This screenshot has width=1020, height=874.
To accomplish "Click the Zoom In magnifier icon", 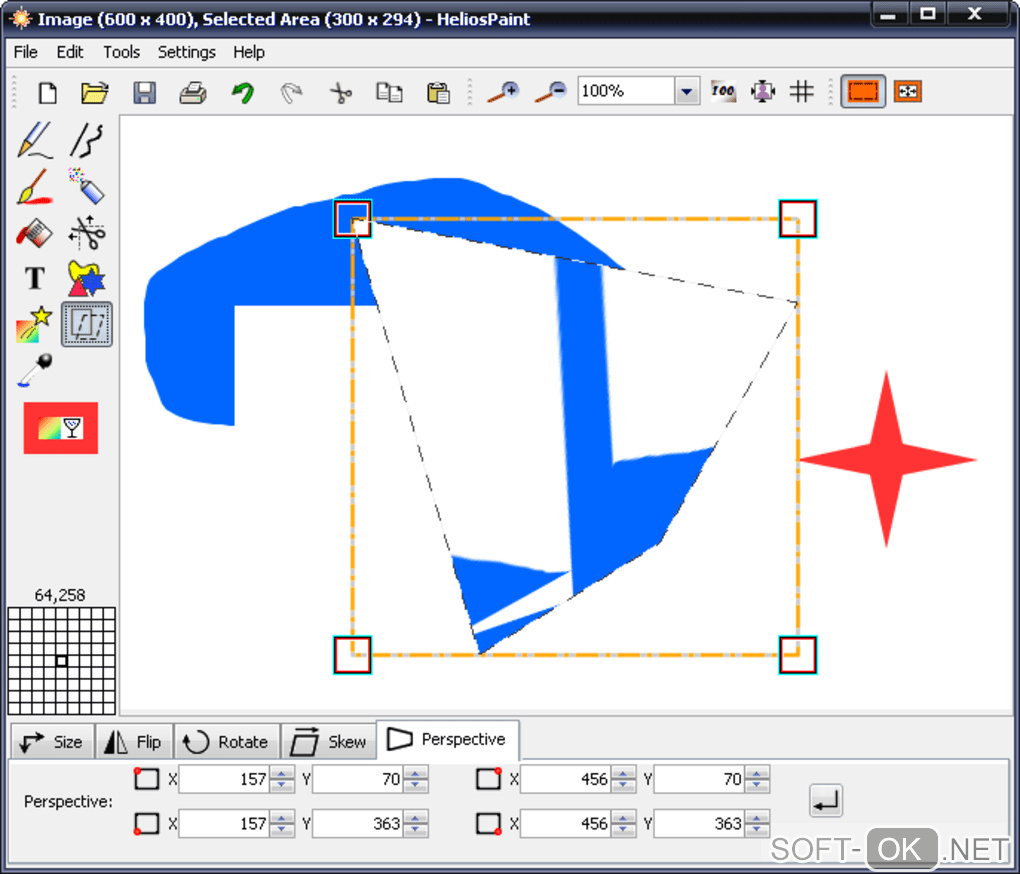I will 502,92.
